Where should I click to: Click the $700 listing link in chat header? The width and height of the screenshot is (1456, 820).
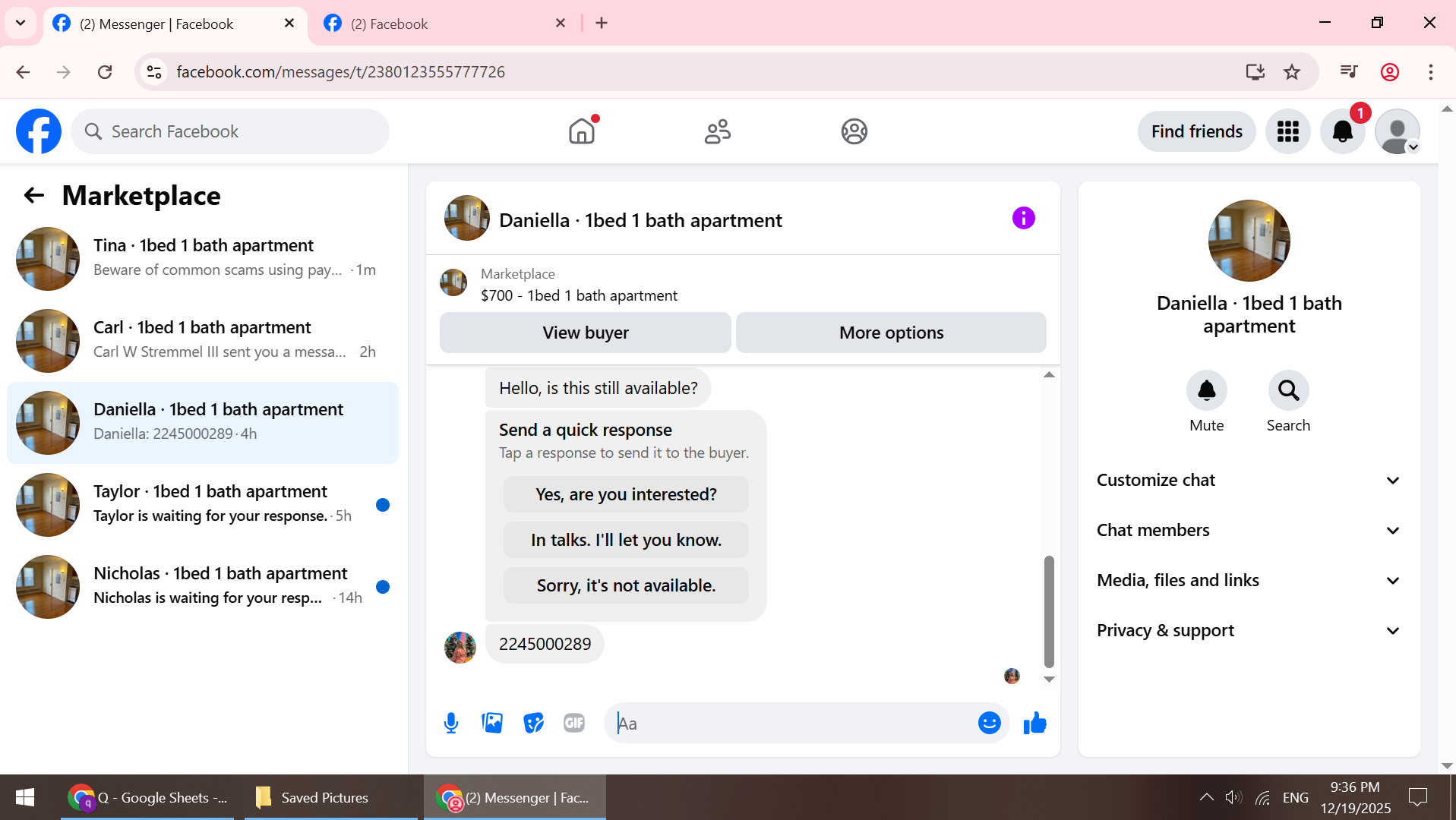click(x=579, y=295)
